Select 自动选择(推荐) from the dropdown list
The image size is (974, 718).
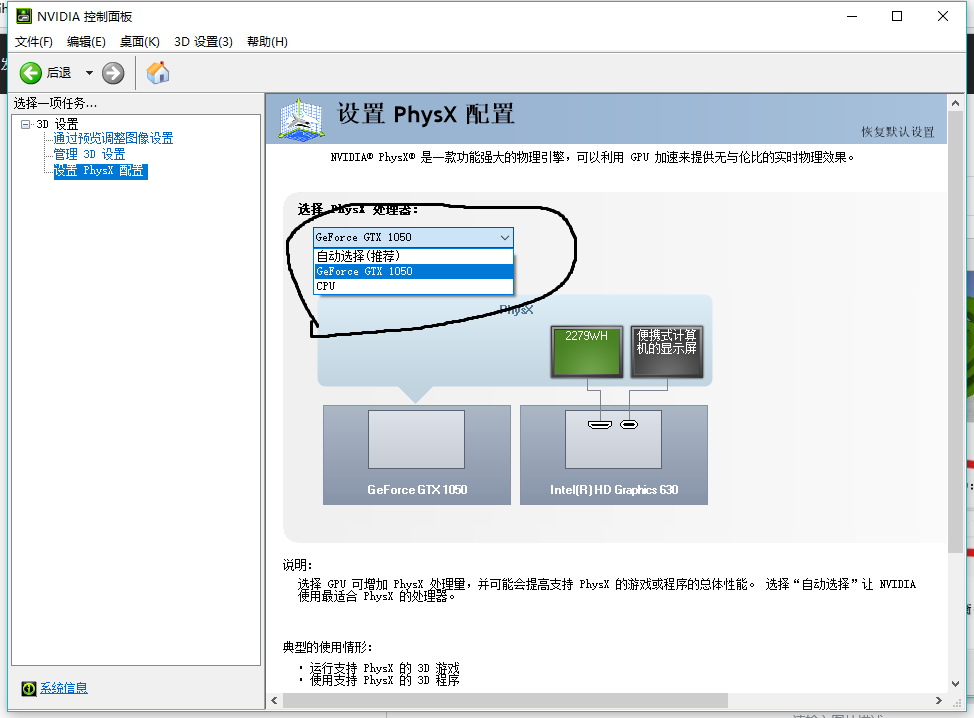(x=358, y=256)
